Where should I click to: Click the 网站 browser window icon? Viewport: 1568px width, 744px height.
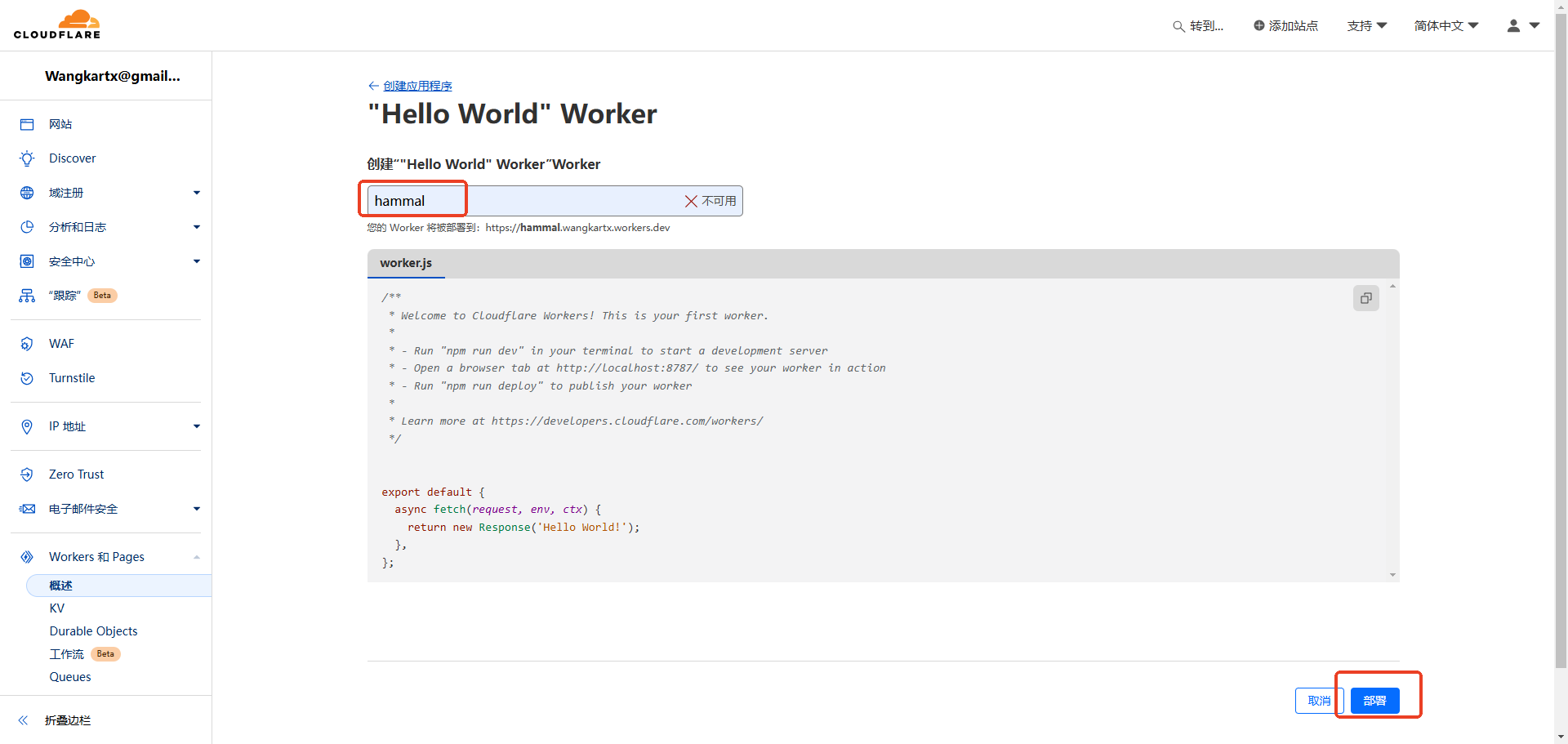(27, 124)
